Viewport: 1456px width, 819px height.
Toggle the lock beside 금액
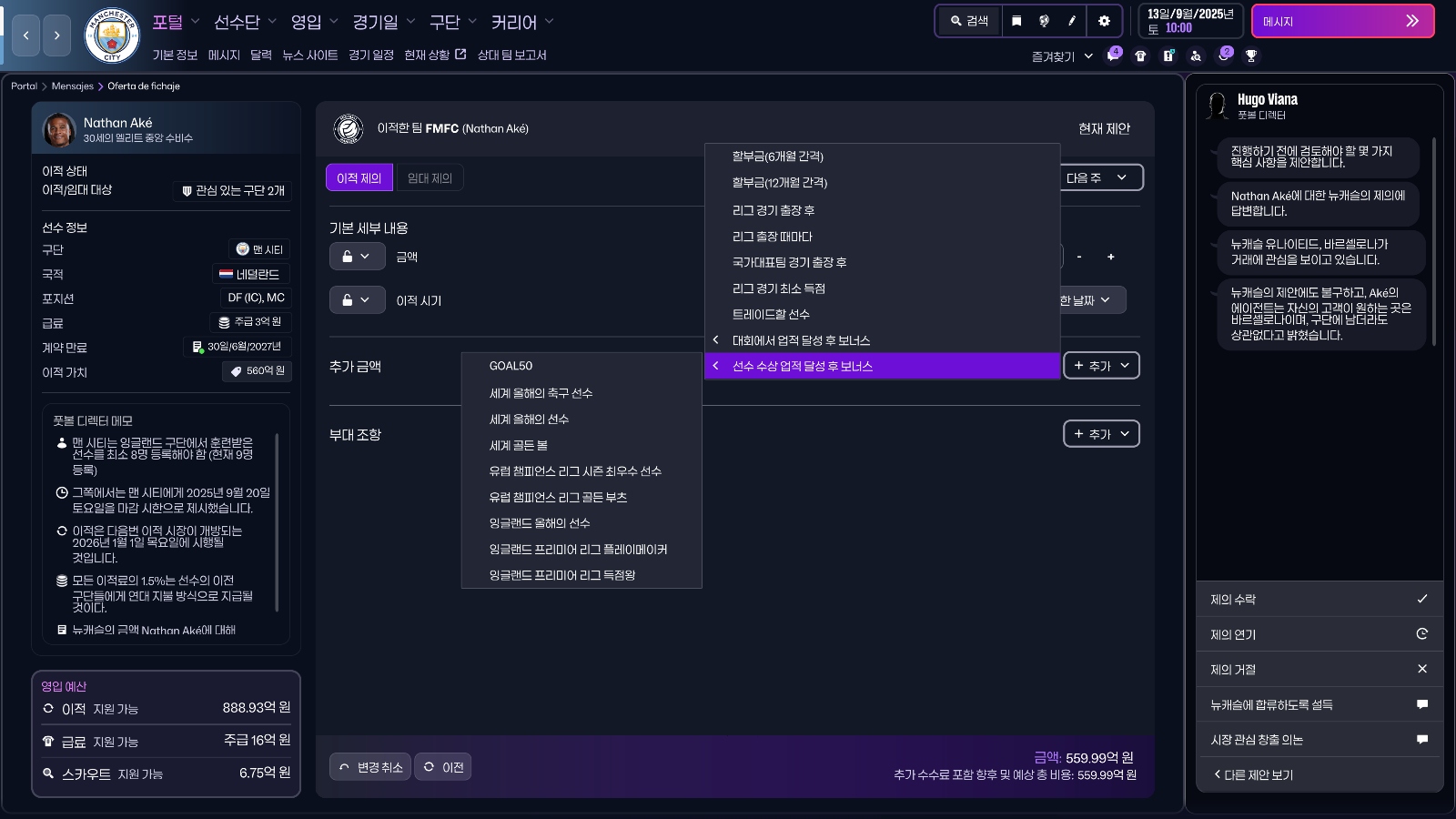point(357,257)
